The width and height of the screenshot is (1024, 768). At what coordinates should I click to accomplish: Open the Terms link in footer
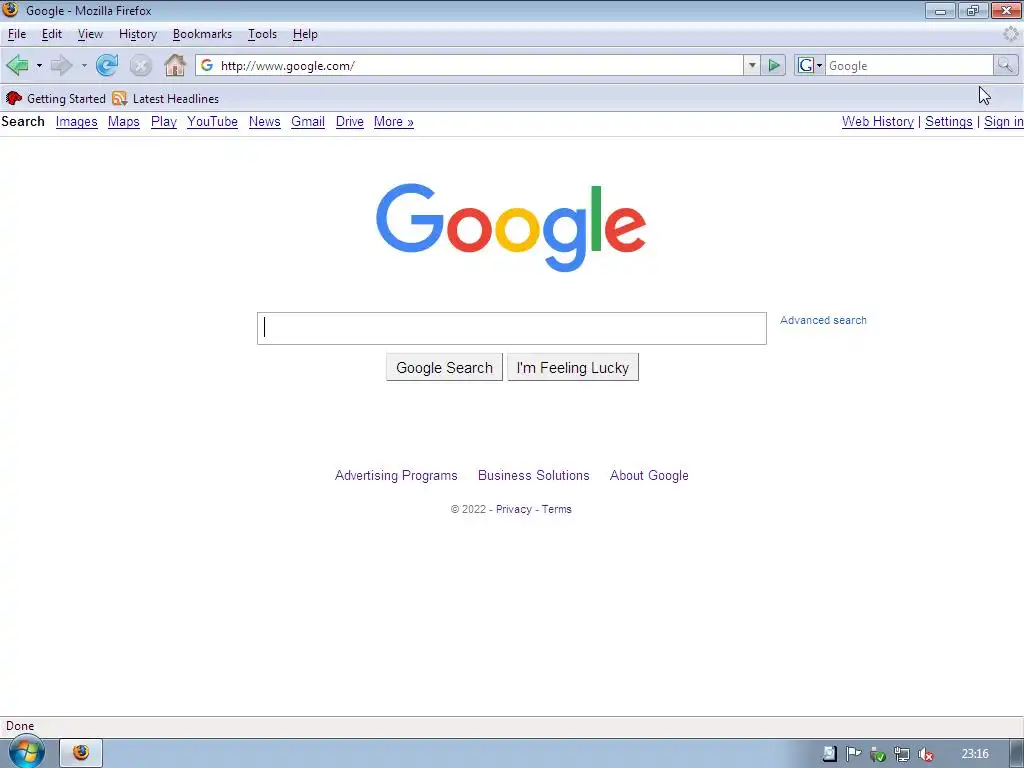556,509
